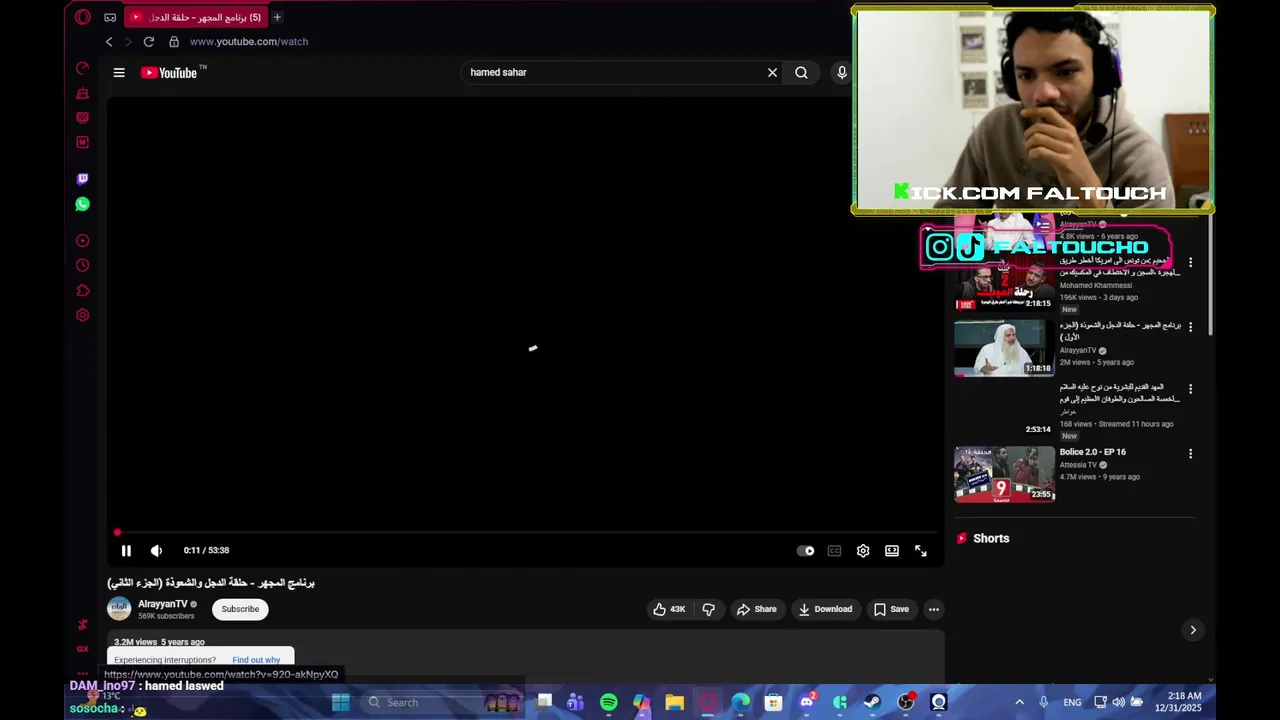Save video to playlist
Screen dimensions: 1280x720
tap(891, 609)
